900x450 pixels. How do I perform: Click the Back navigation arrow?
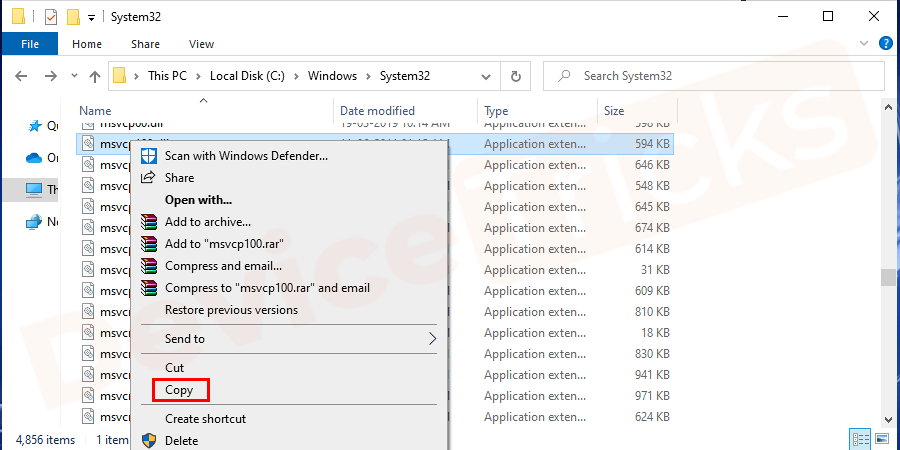[x=21, y=76]
